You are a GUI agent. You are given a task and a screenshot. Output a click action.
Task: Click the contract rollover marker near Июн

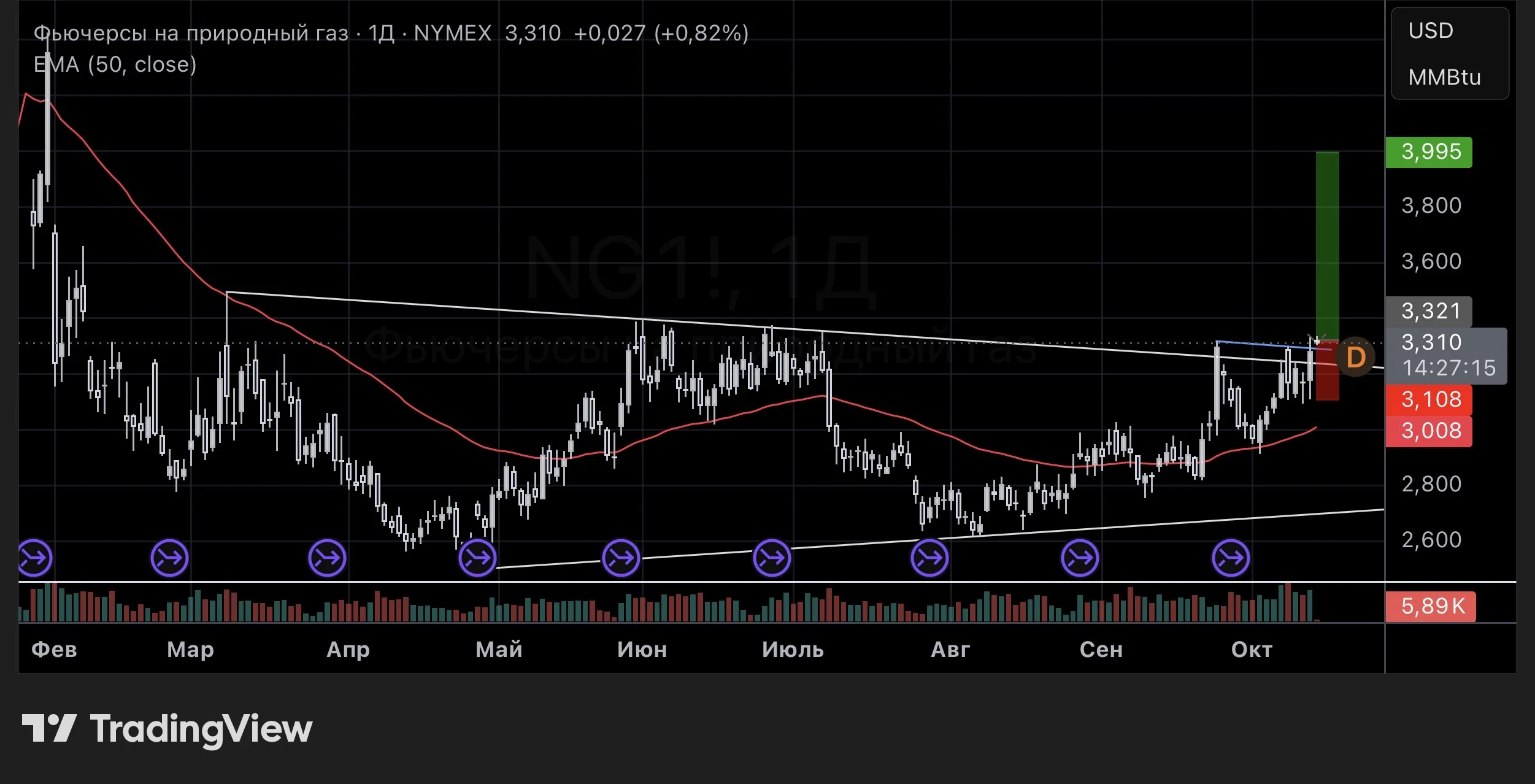[x=621, y=558]
